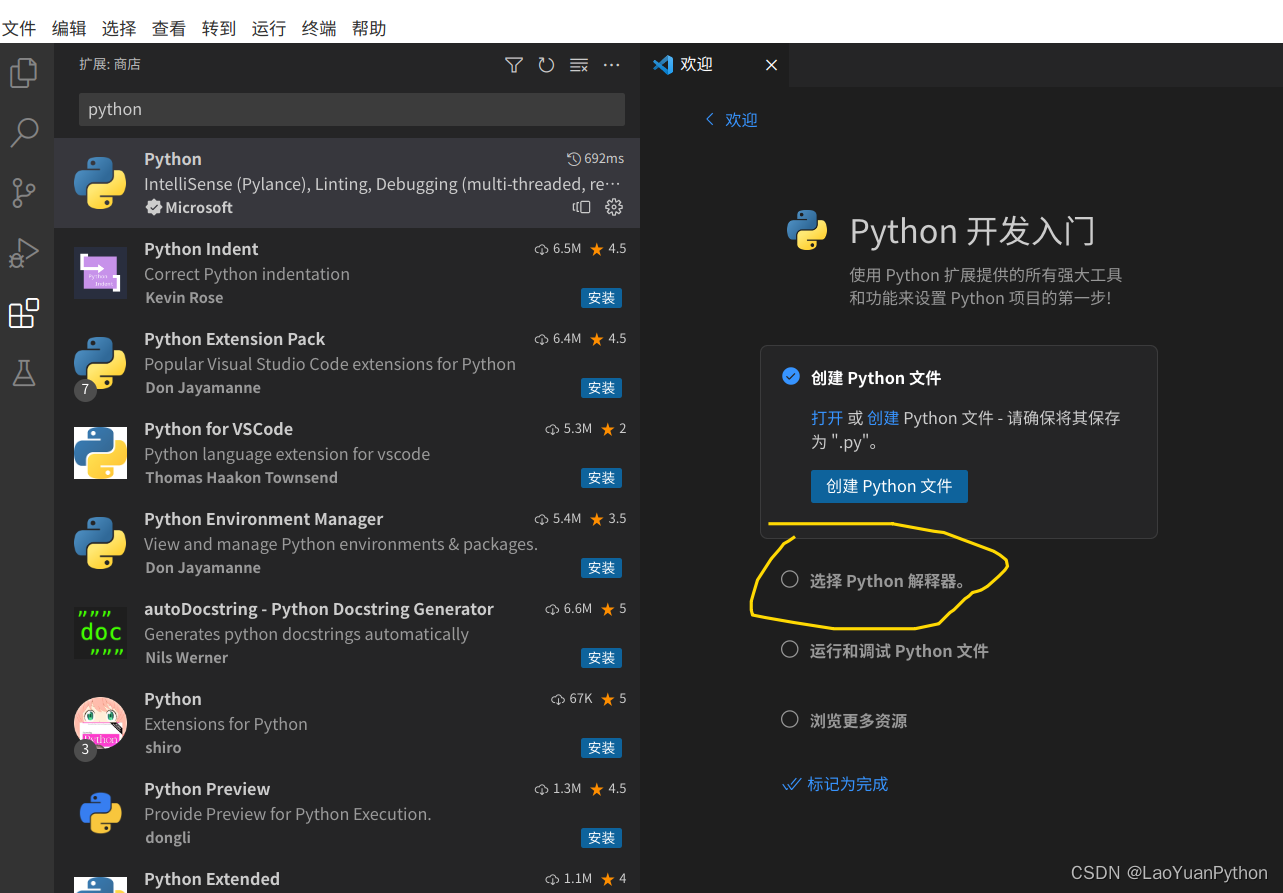Click the autoDocstring doc icon
The height and width of the screenshot is (893, 1283).
tap(100, 633)
